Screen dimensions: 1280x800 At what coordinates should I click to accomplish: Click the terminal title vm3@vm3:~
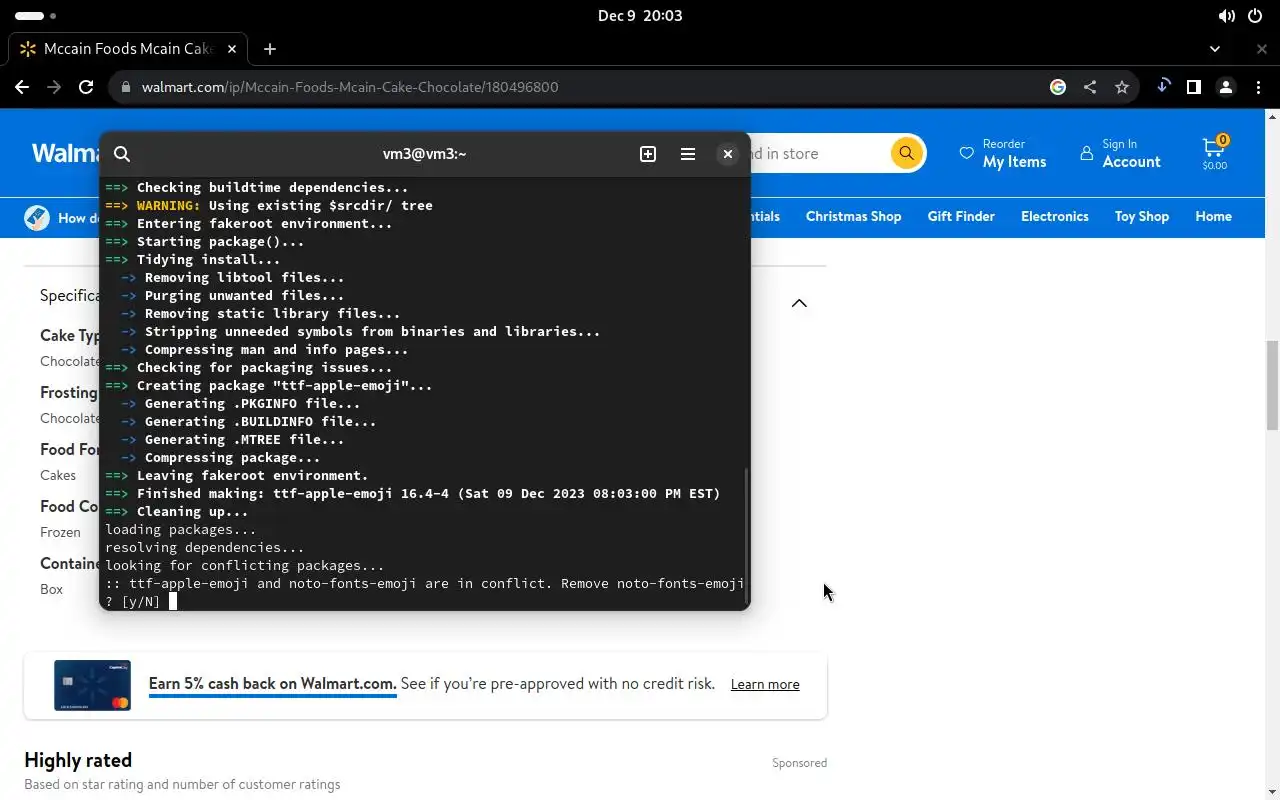tap(425, 154)
